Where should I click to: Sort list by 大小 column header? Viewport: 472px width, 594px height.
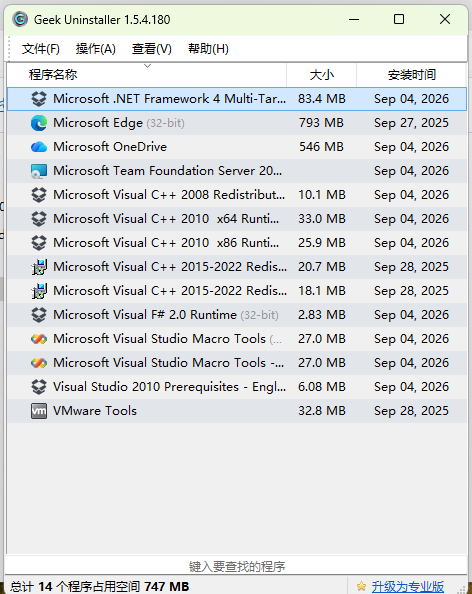pyautogui.click(x=322, y=75)
